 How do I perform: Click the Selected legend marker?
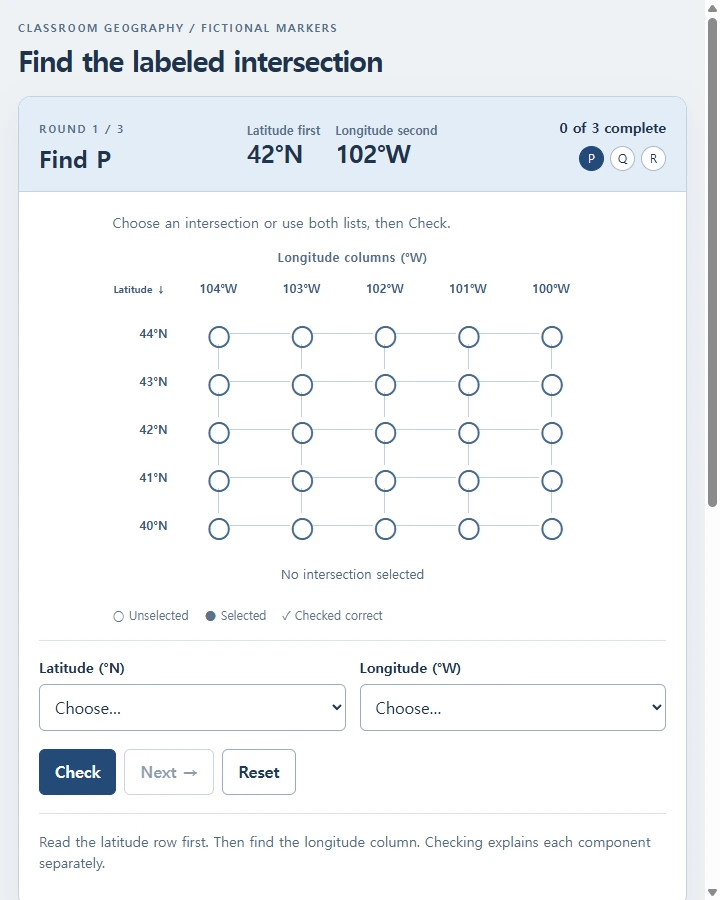coord(211,616)
